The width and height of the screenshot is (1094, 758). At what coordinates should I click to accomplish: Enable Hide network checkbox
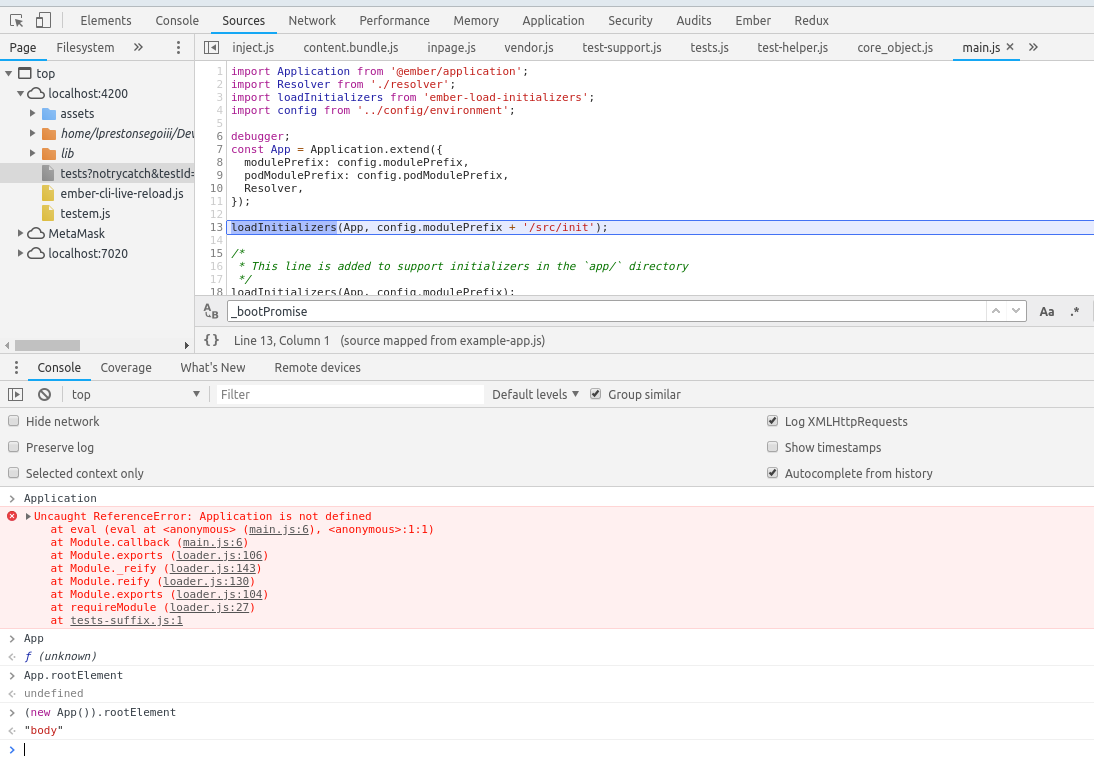(x=13, y=421)
